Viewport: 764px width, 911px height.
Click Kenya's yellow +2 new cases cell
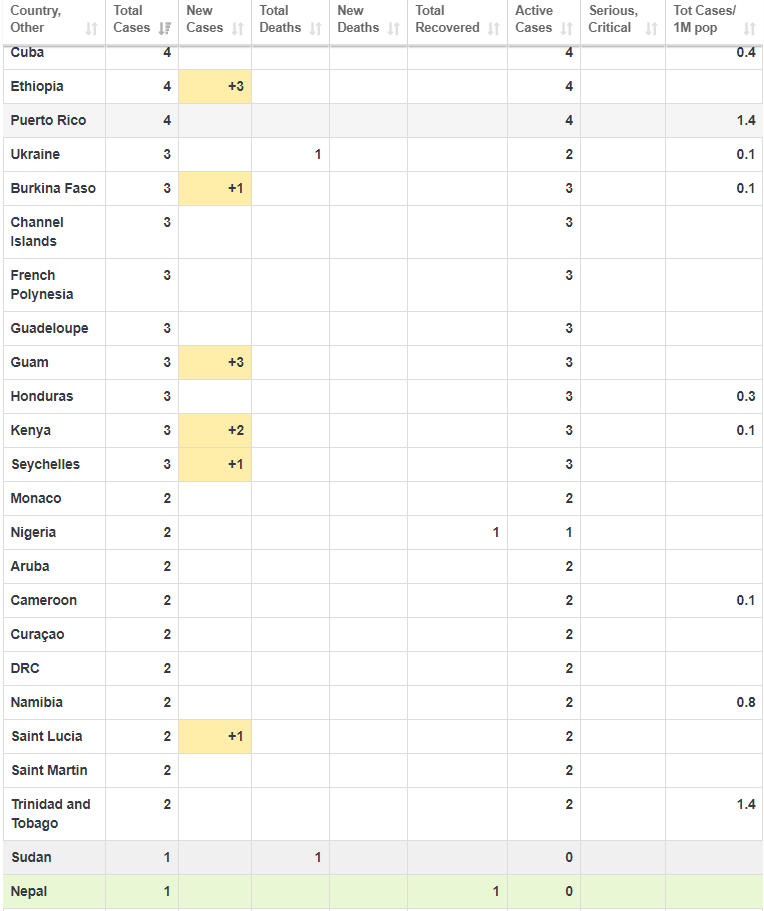coord(215,431)
